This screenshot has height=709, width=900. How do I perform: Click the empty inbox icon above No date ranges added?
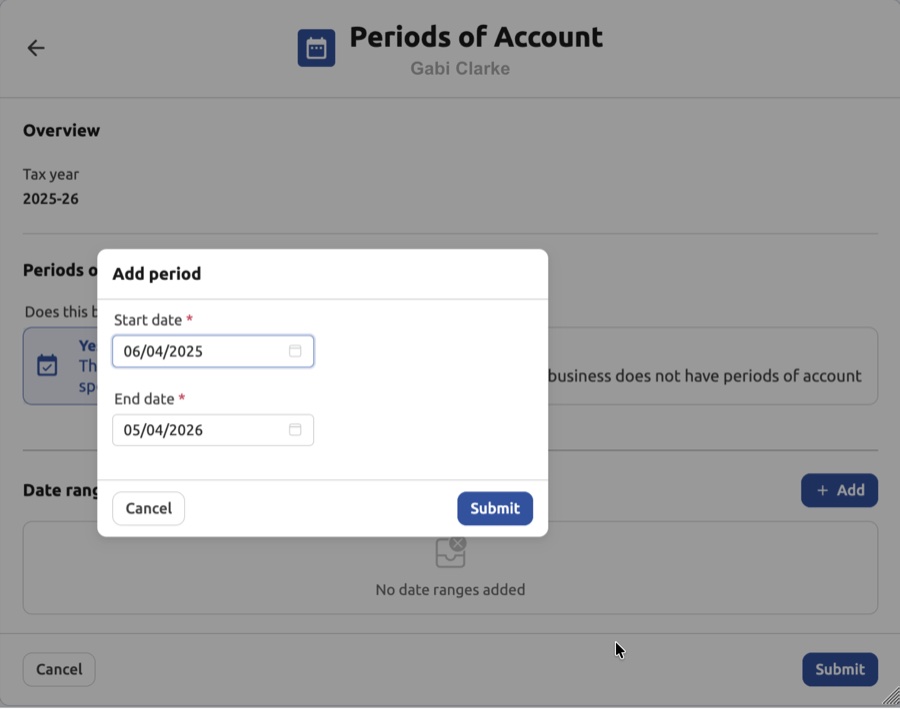(450, 551)
